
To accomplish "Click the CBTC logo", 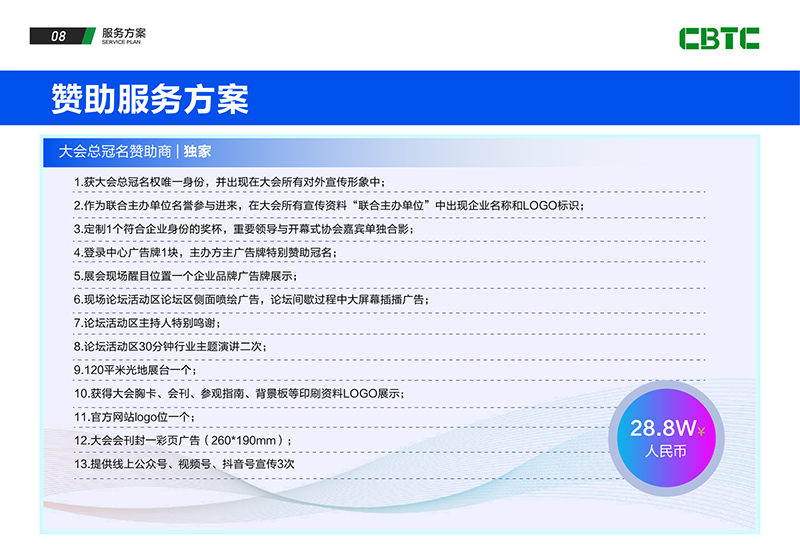I will 719,38.
